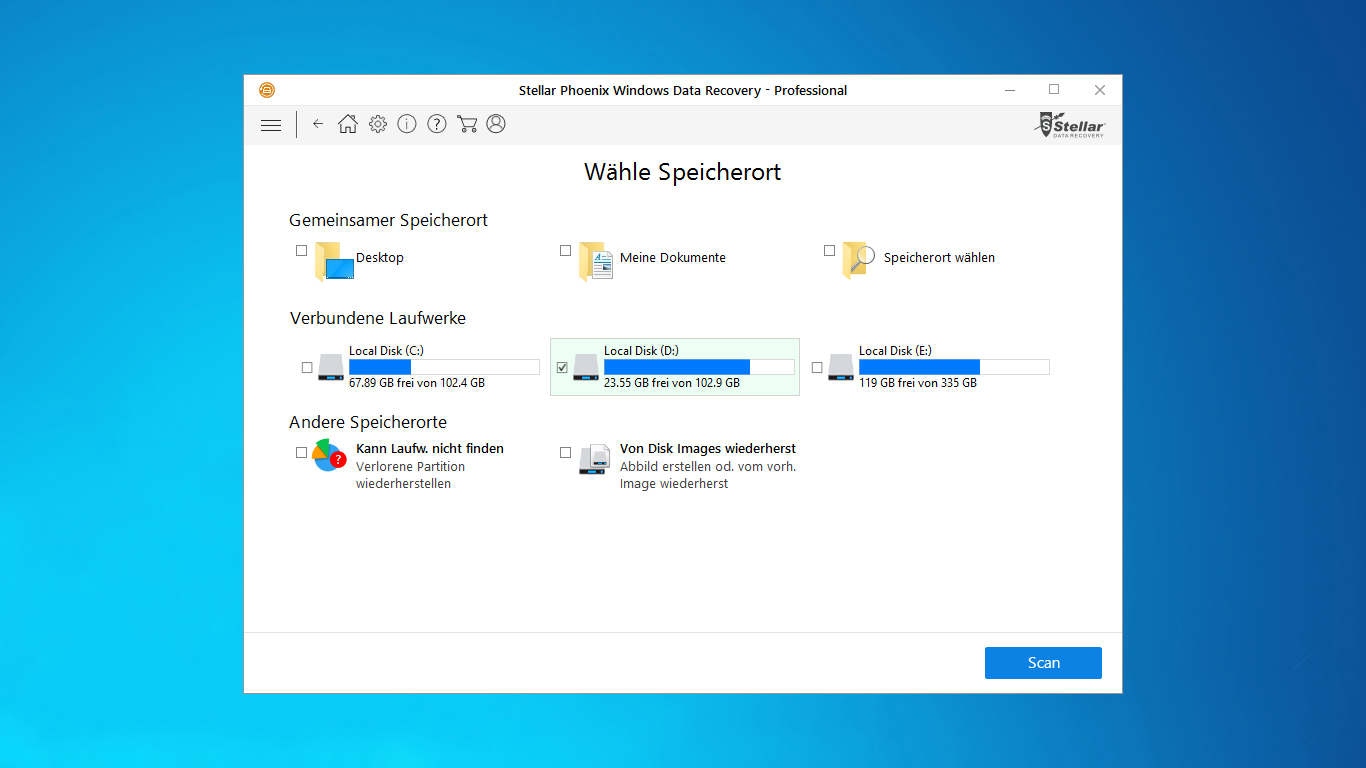Click the Verbundene Laufwerke heading

pyautogui.click(x=378, y=318)
